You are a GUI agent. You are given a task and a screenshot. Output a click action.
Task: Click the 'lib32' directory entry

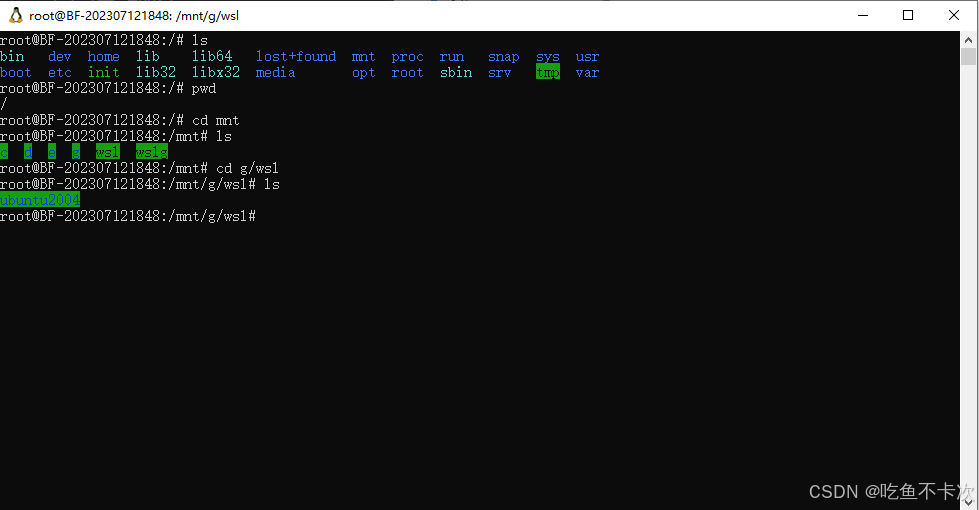pyautogui.click(x=156, y=72)
